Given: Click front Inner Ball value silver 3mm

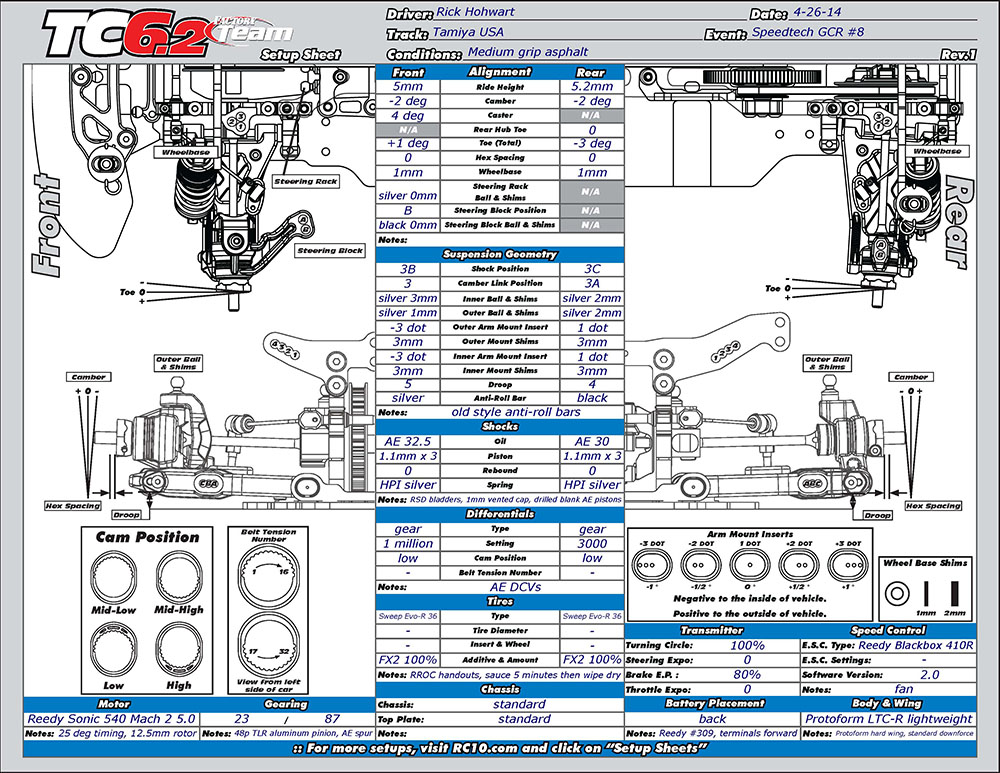Looking at the screenshot, I should coord(408,298).
